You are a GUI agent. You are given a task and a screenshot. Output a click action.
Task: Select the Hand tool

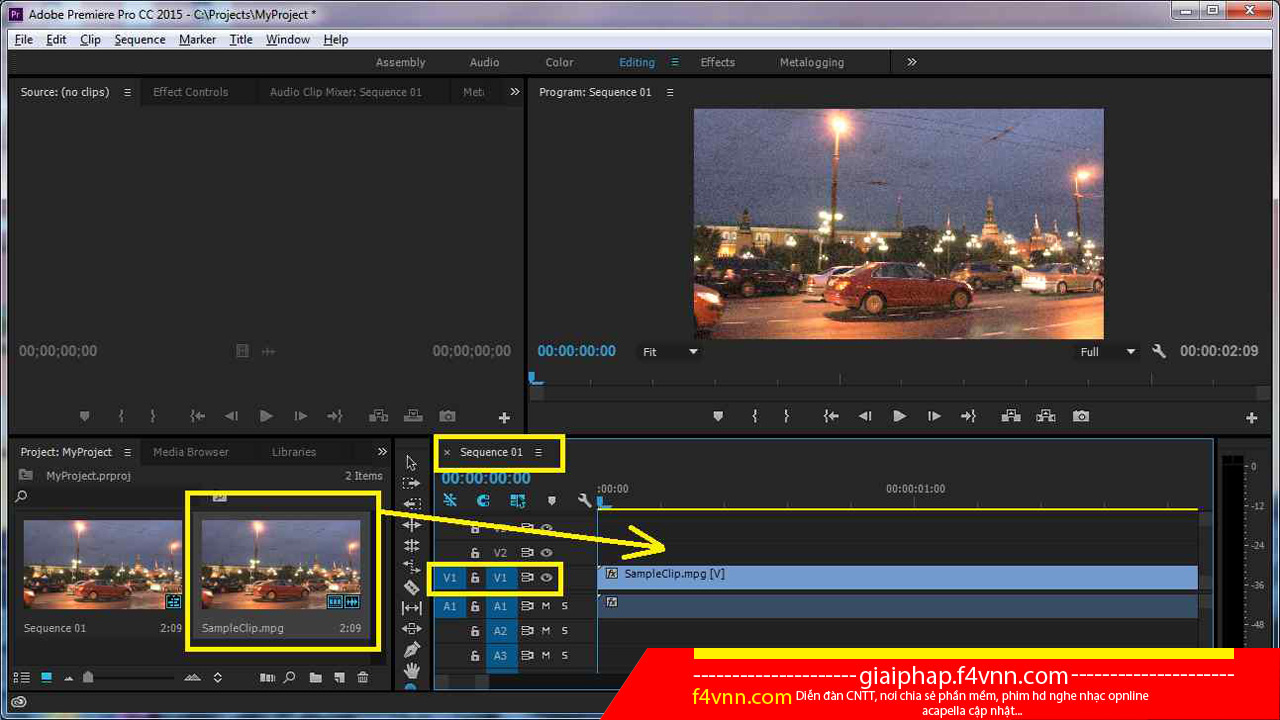coord(411,670)
